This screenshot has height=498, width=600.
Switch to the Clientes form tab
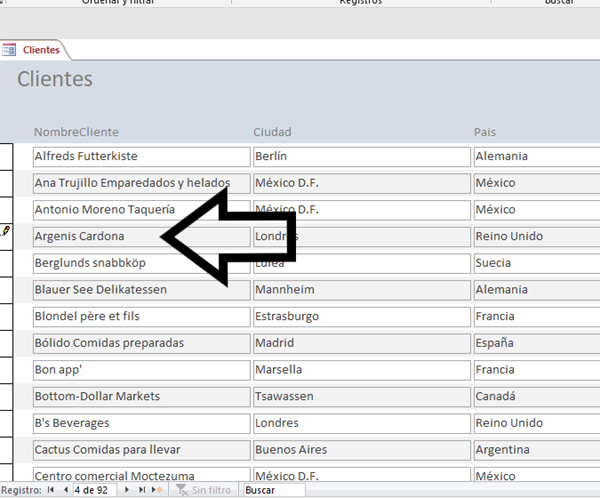35,50
